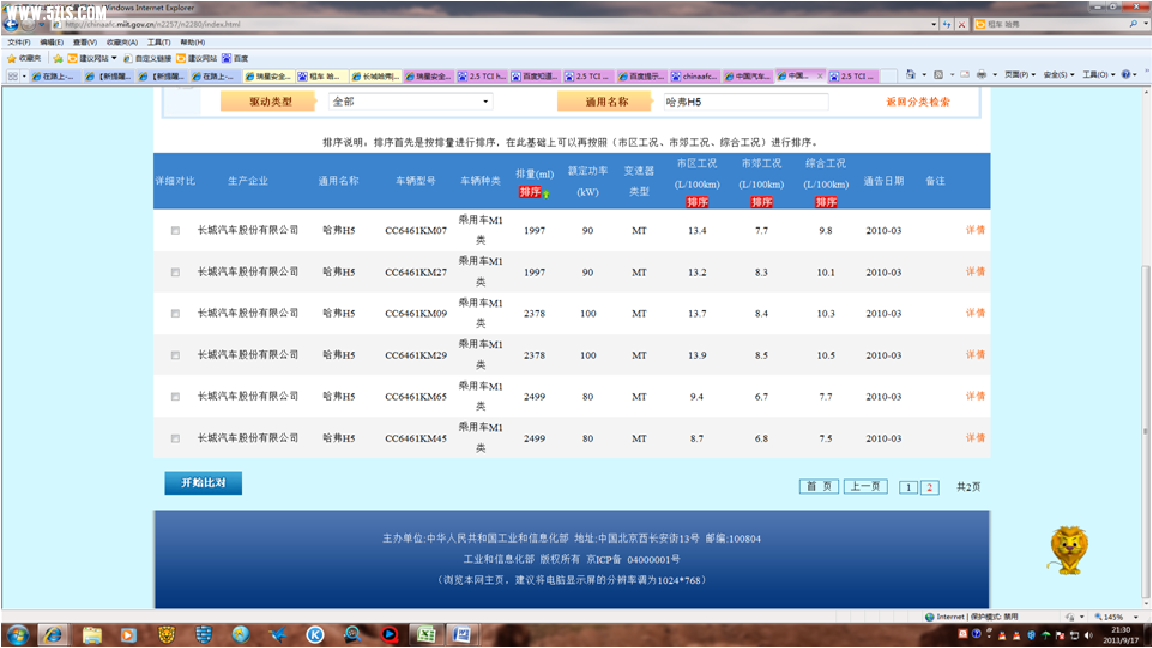Sort by 市郊工况 using its 排序 button
This screenshot has width=1152, height=648.
761,202
